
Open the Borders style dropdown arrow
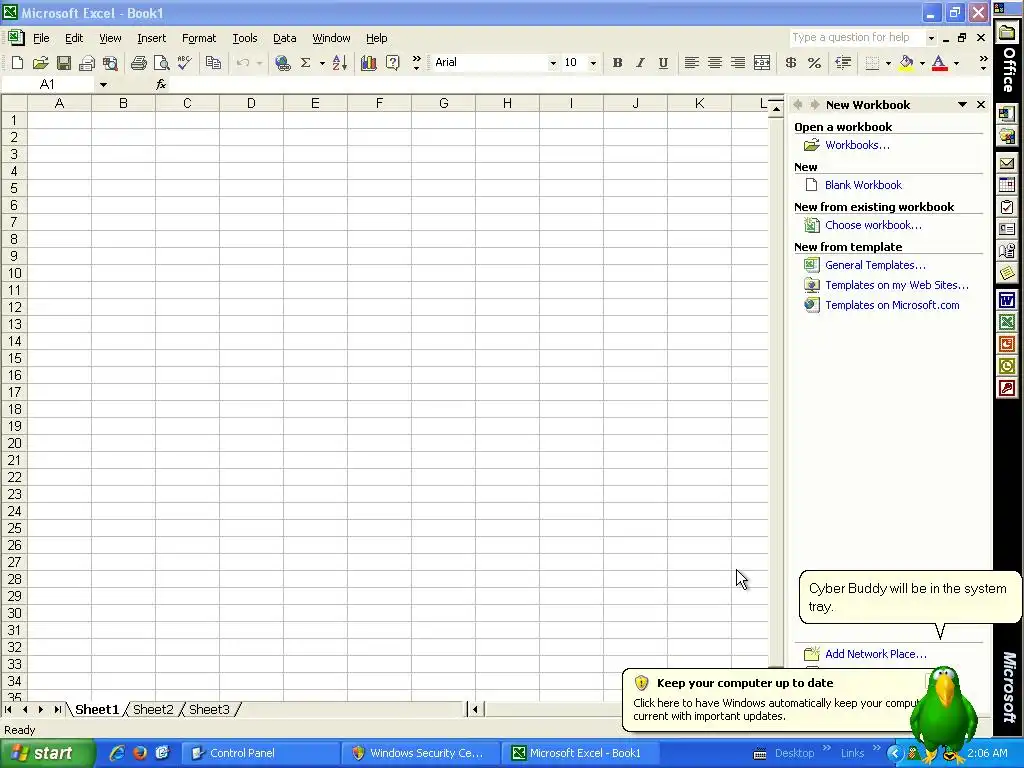[x=888, y=63]
